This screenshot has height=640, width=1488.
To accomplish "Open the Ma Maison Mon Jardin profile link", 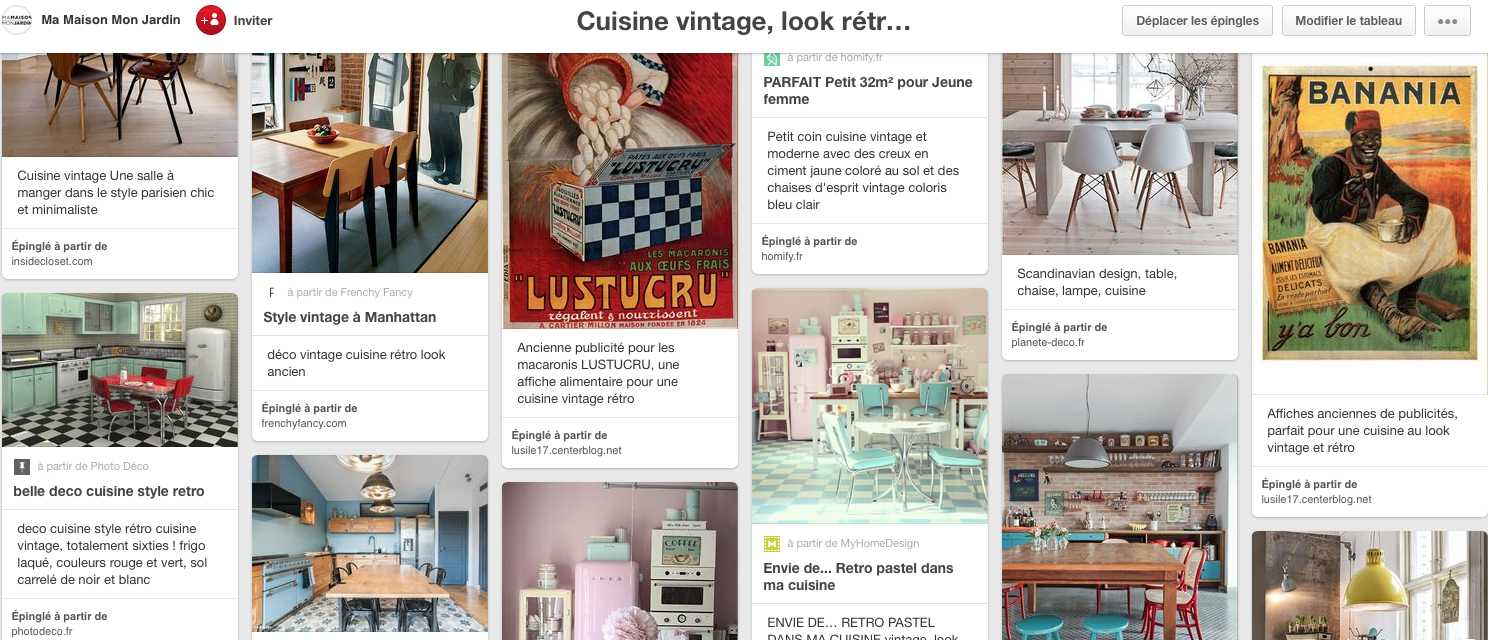I will coord(111,20).
